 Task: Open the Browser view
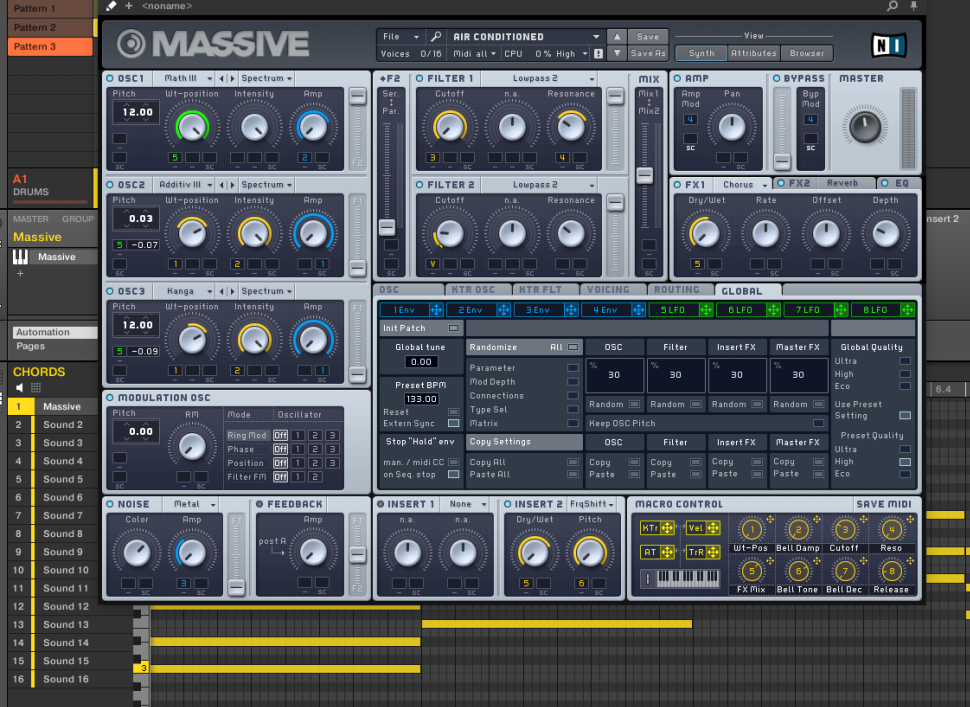[x=808, y=54]
